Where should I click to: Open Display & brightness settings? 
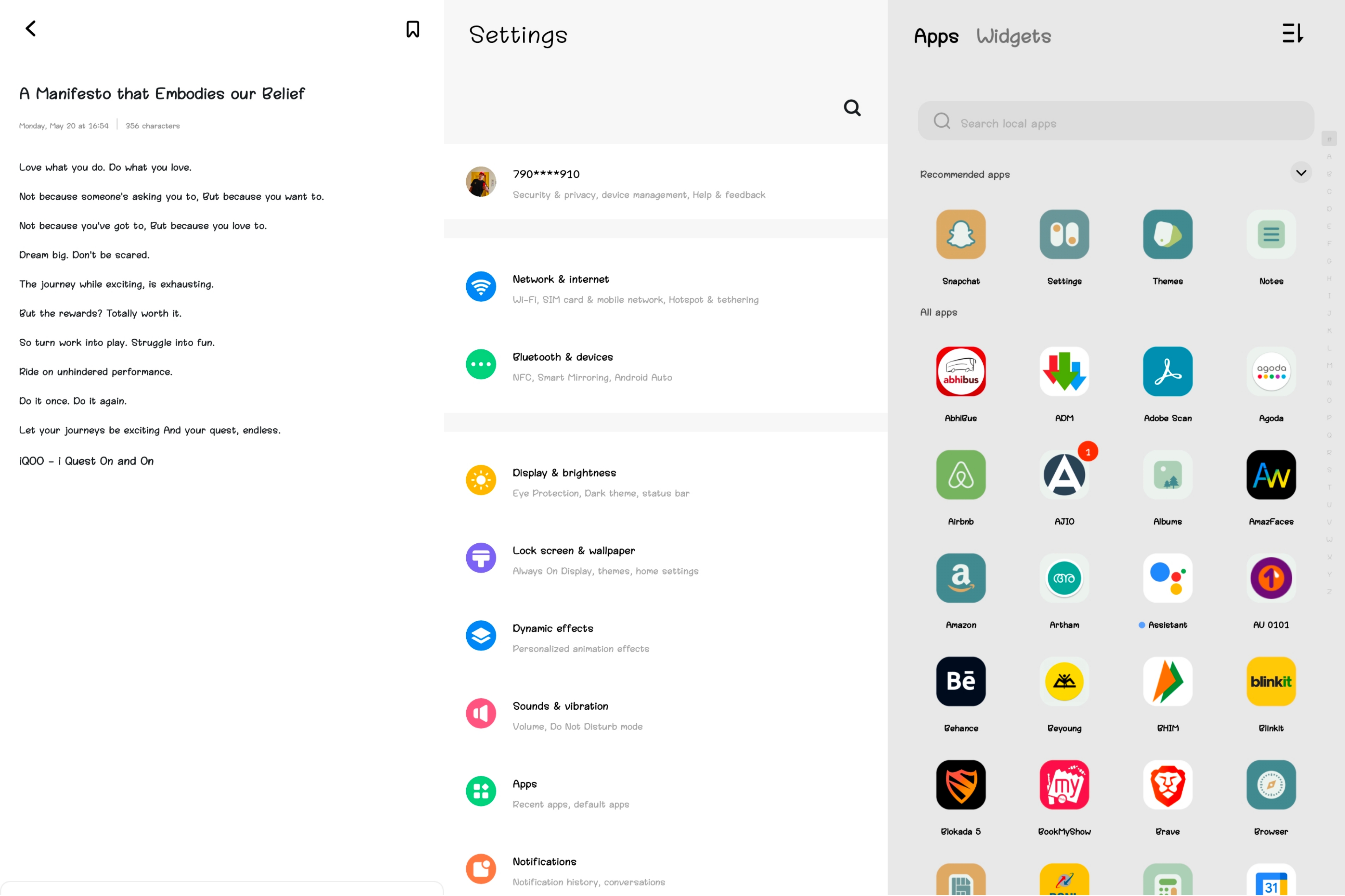point(600,482)
